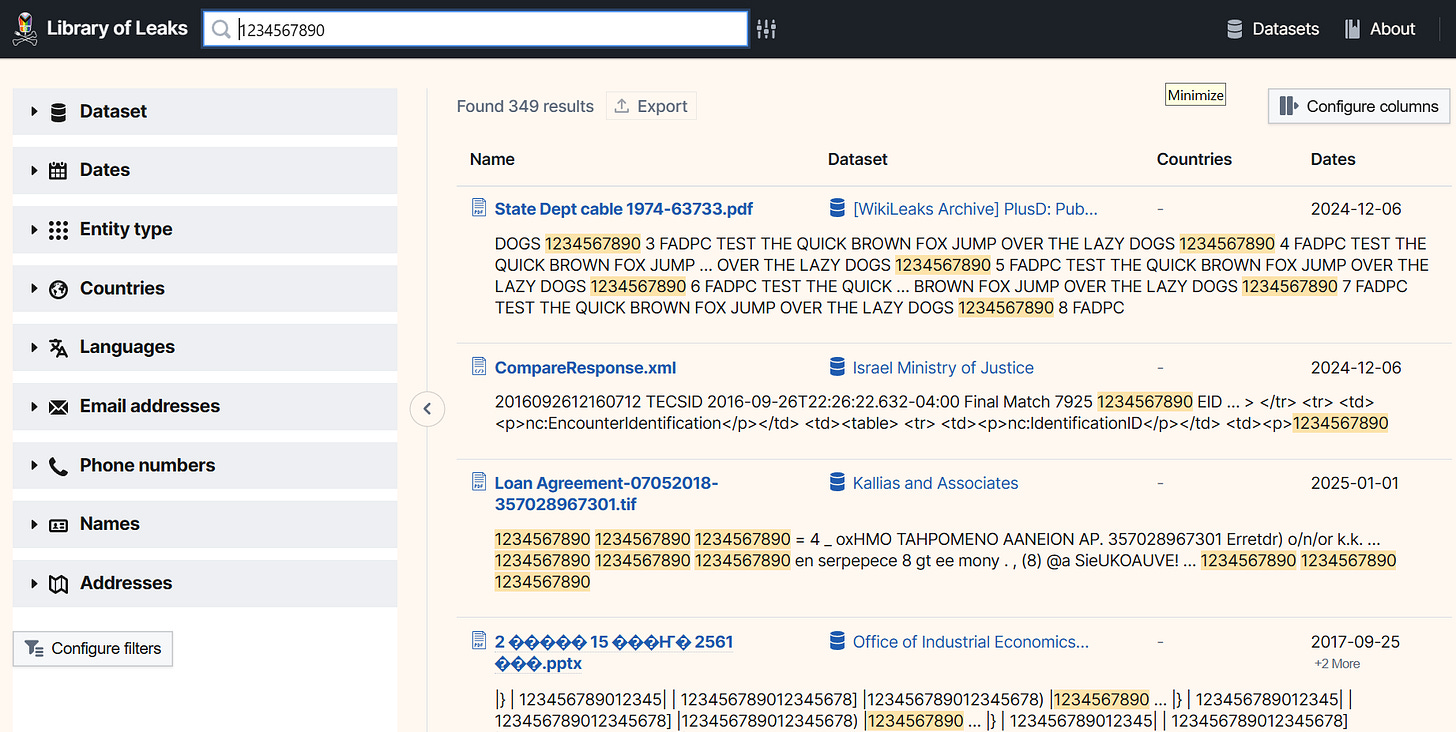The height and width of the screenshot is (732, 1456).
Task: Open State Dept cable 1974-63733.pdf
Action: (x=624, y=209)
